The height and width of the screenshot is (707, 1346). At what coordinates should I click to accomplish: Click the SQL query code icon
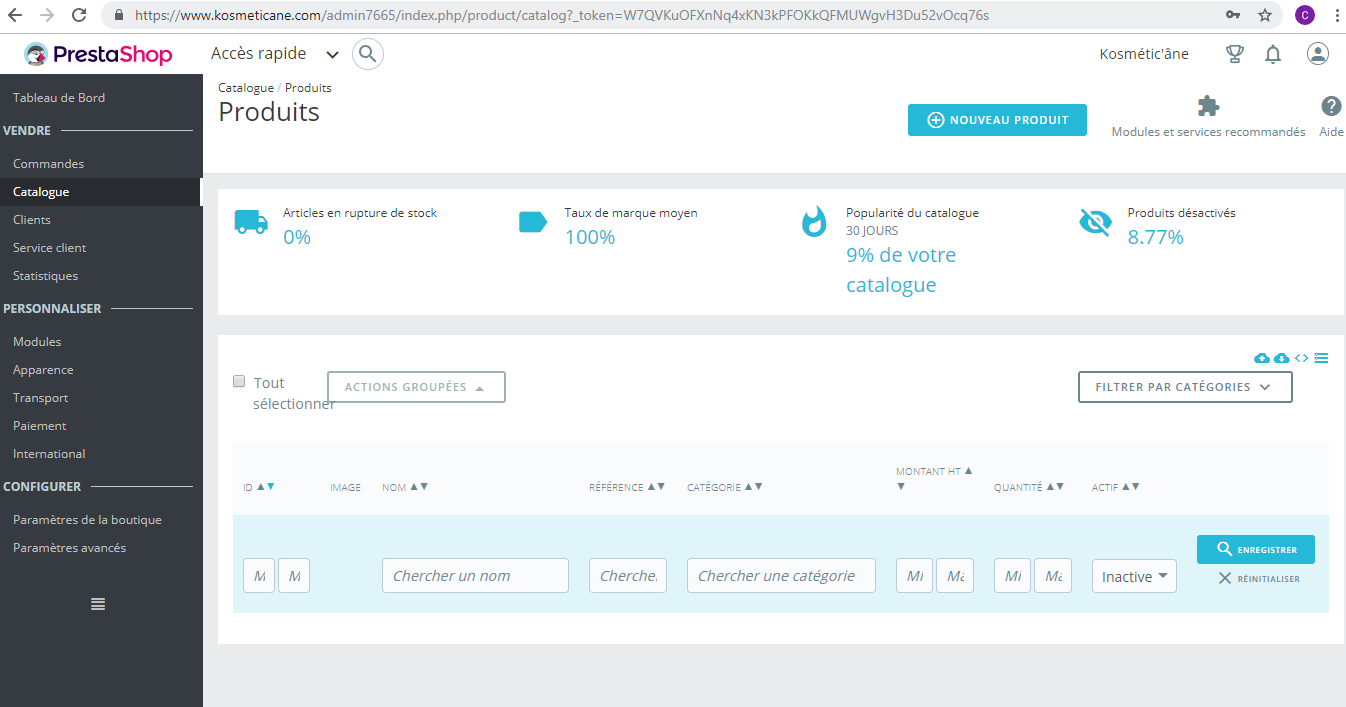click(1301, 358)
